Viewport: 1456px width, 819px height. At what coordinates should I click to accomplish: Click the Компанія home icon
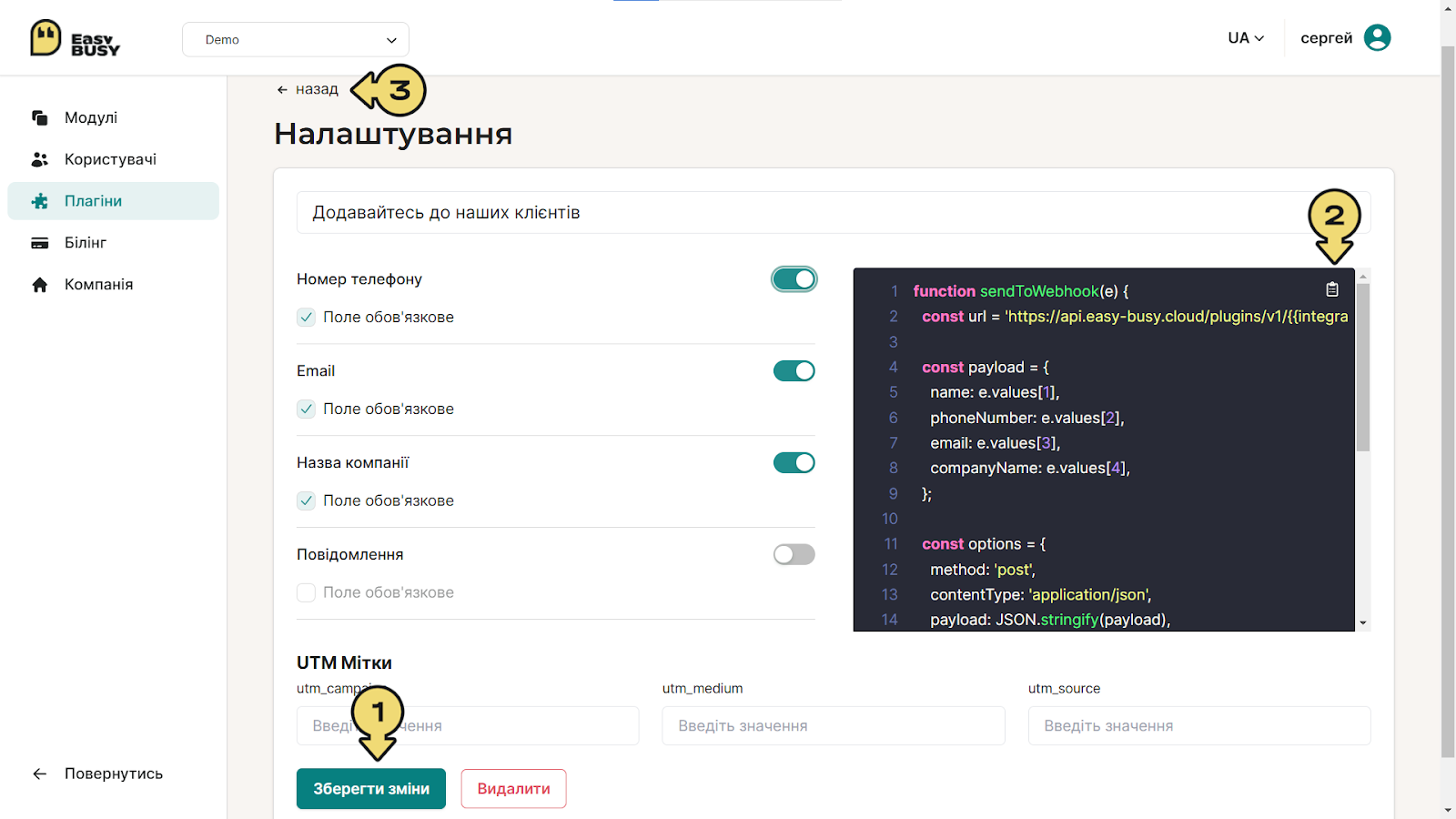[39, 285]
